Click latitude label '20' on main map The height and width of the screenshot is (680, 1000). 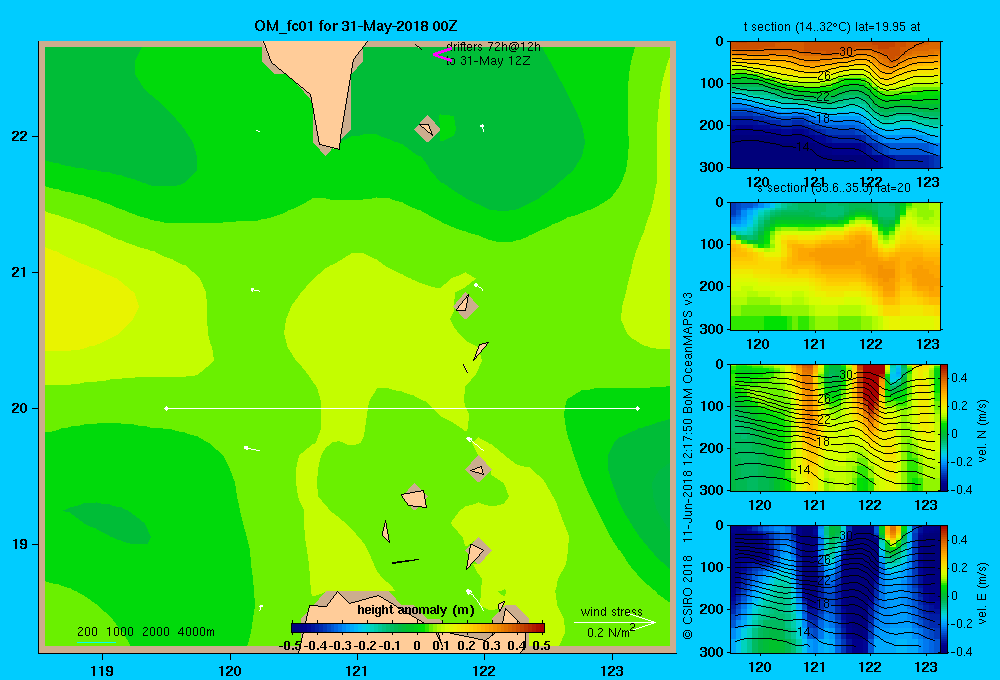[20, 408]
